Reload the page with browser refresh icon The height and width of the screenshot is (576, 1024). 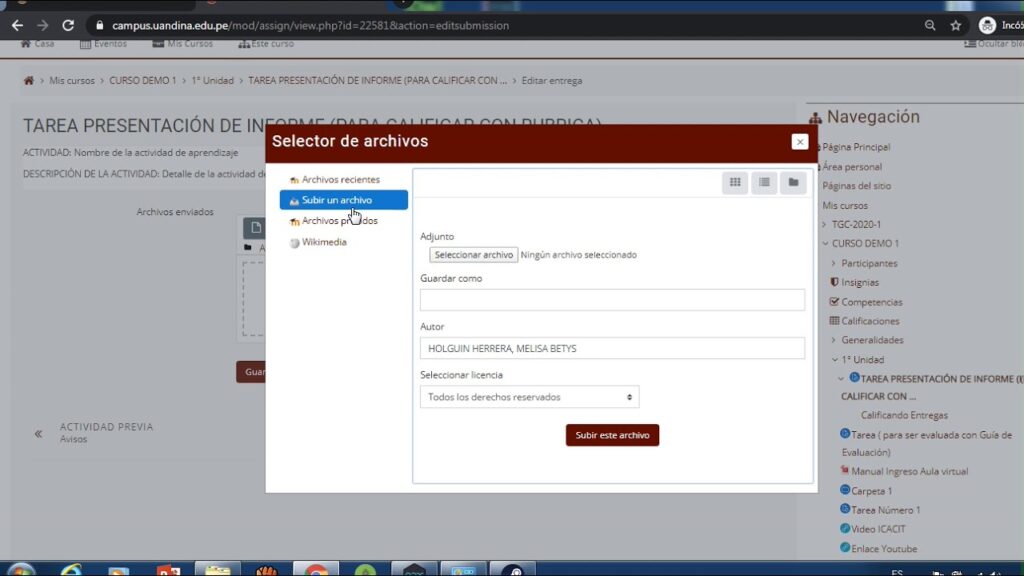point(68,25)
